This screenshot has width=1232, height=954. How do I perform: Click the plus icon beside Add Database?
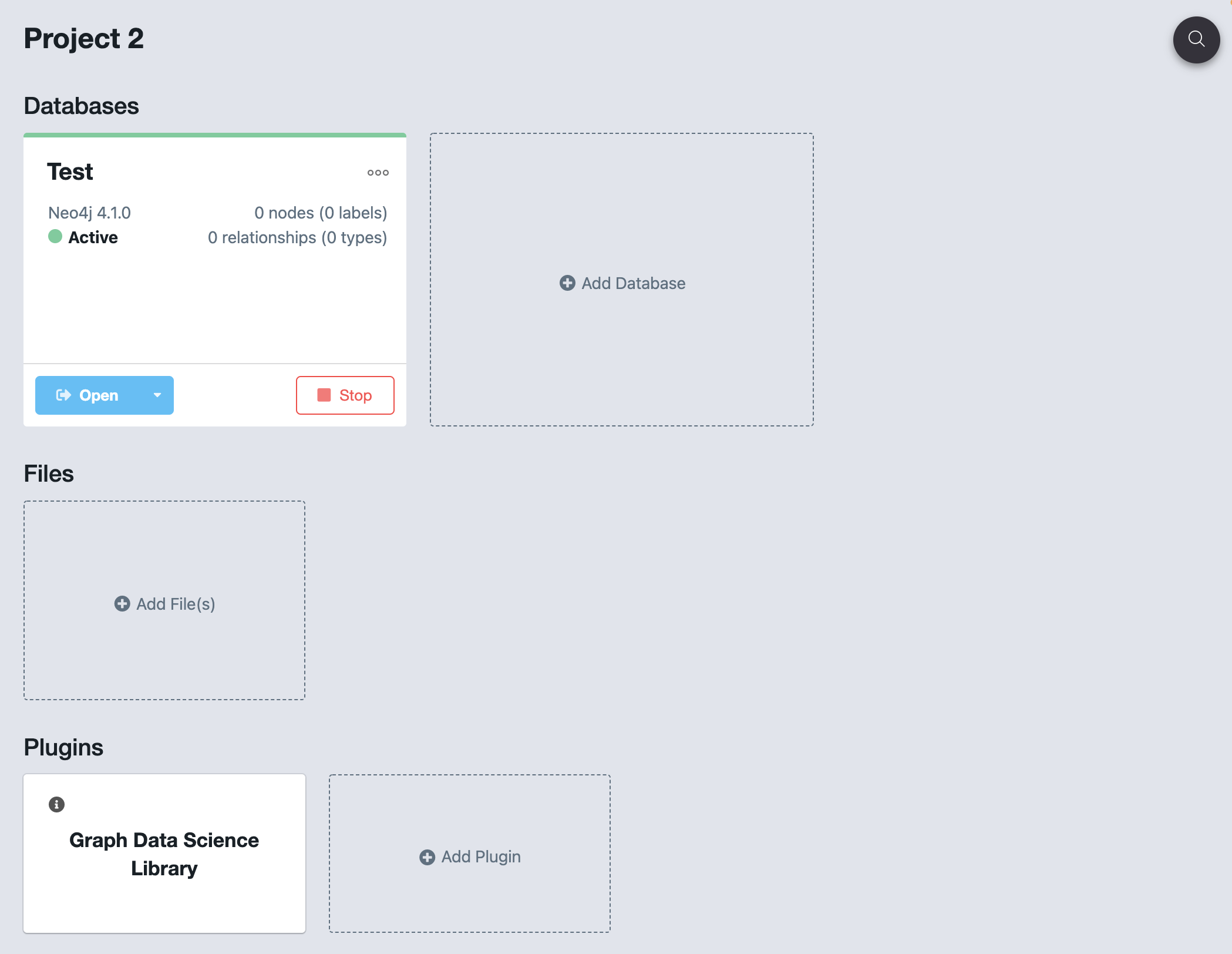click(x=567, y=283)
